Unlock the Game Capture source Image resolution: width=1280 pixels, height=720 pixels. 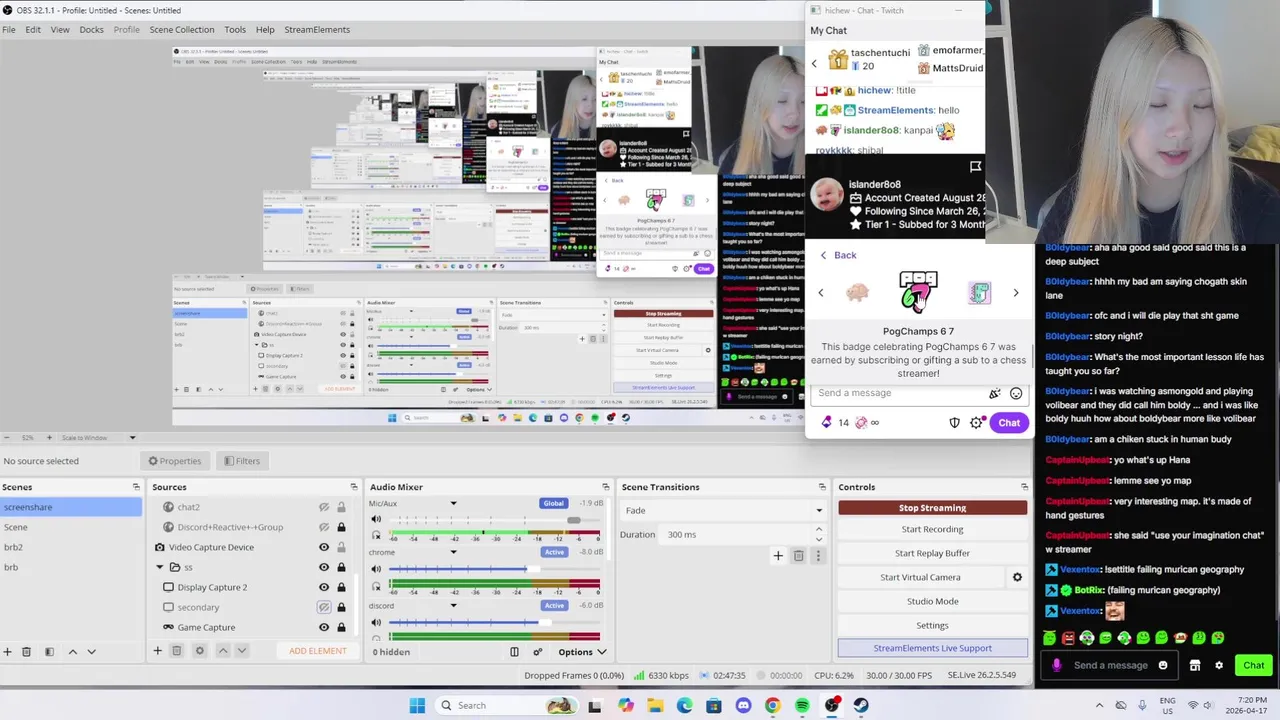[341, 627]
